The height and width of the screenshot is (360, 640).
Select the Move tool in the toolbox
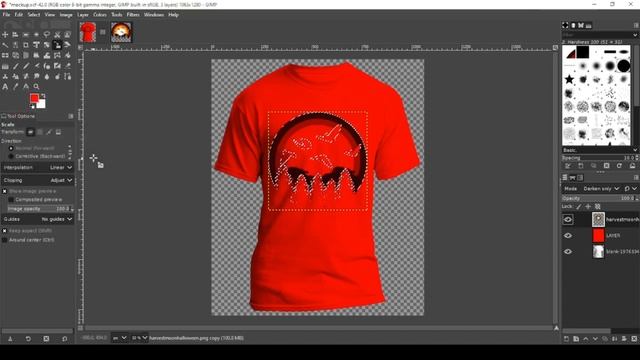click(5, 35)
